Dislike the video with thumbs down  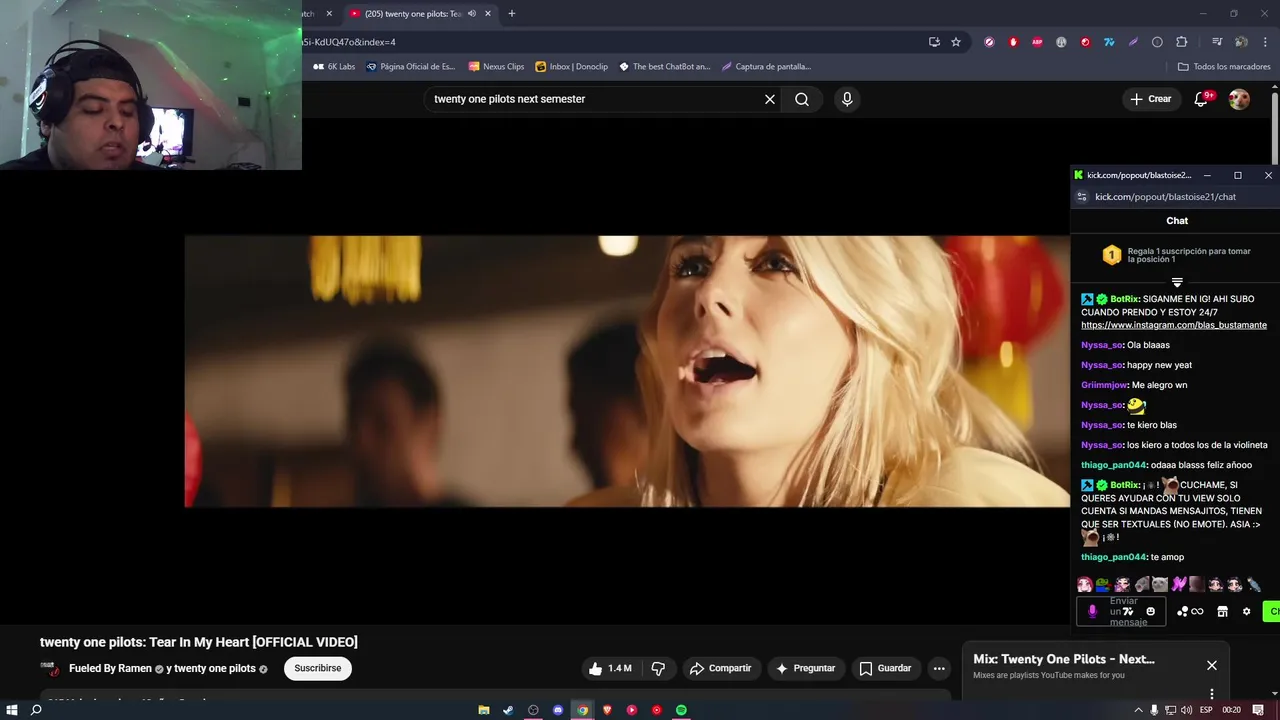(x=658, y=668)
